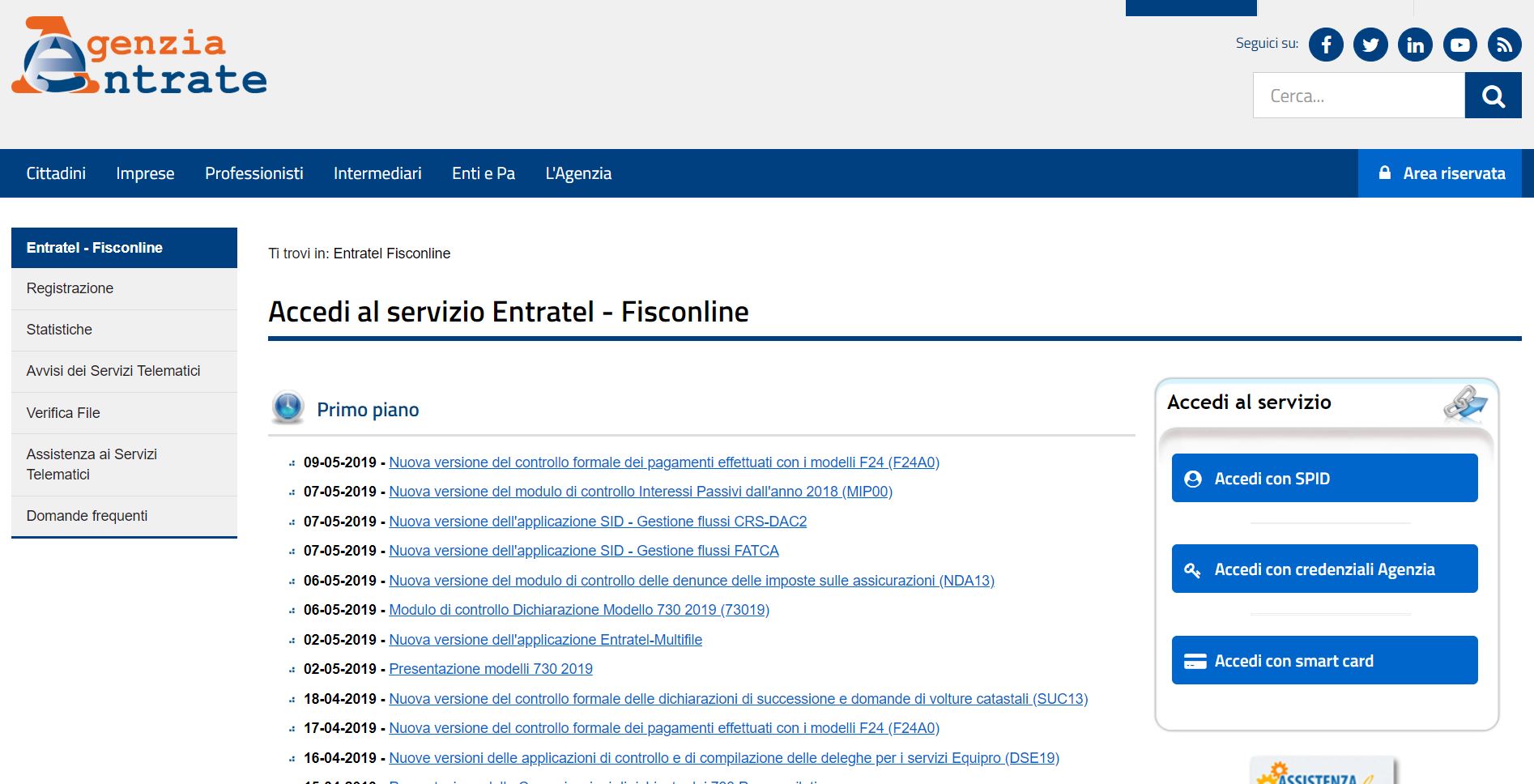Open the SID Gestione flussi CRS-DAC2 link
This screenshot has width=1534, height=784.
click(598, 522)
